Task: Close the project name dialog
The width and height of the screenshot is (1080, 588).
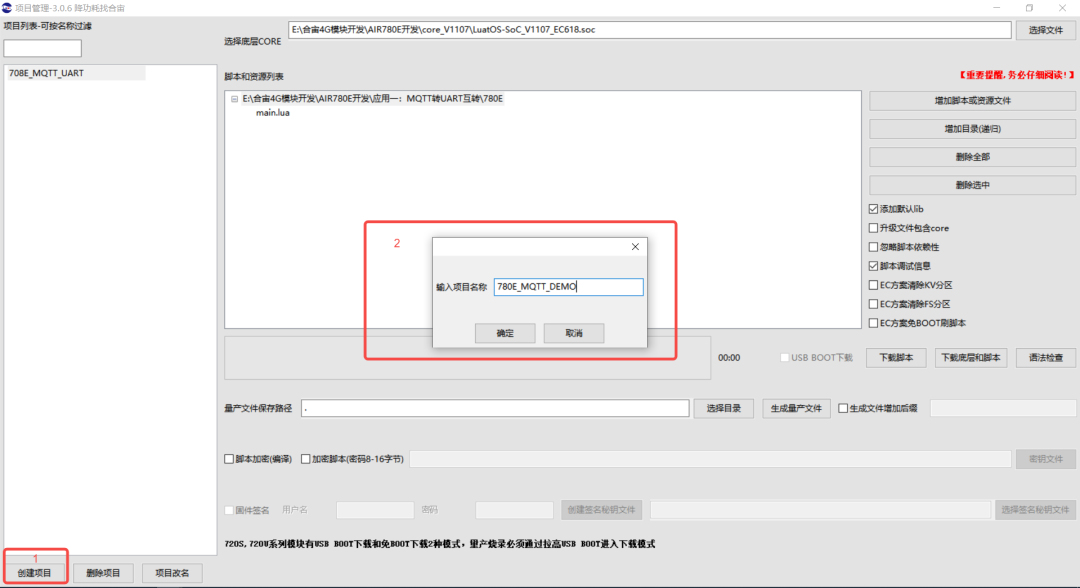Action: 635,246
